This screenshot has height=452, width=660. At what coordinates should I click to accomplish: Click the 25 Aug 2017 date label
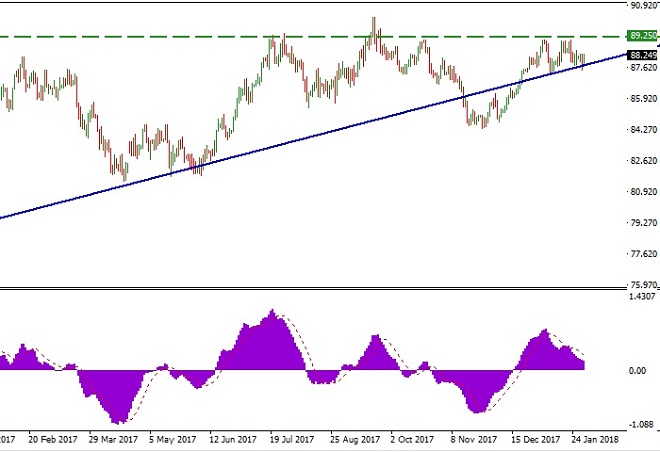355,439
